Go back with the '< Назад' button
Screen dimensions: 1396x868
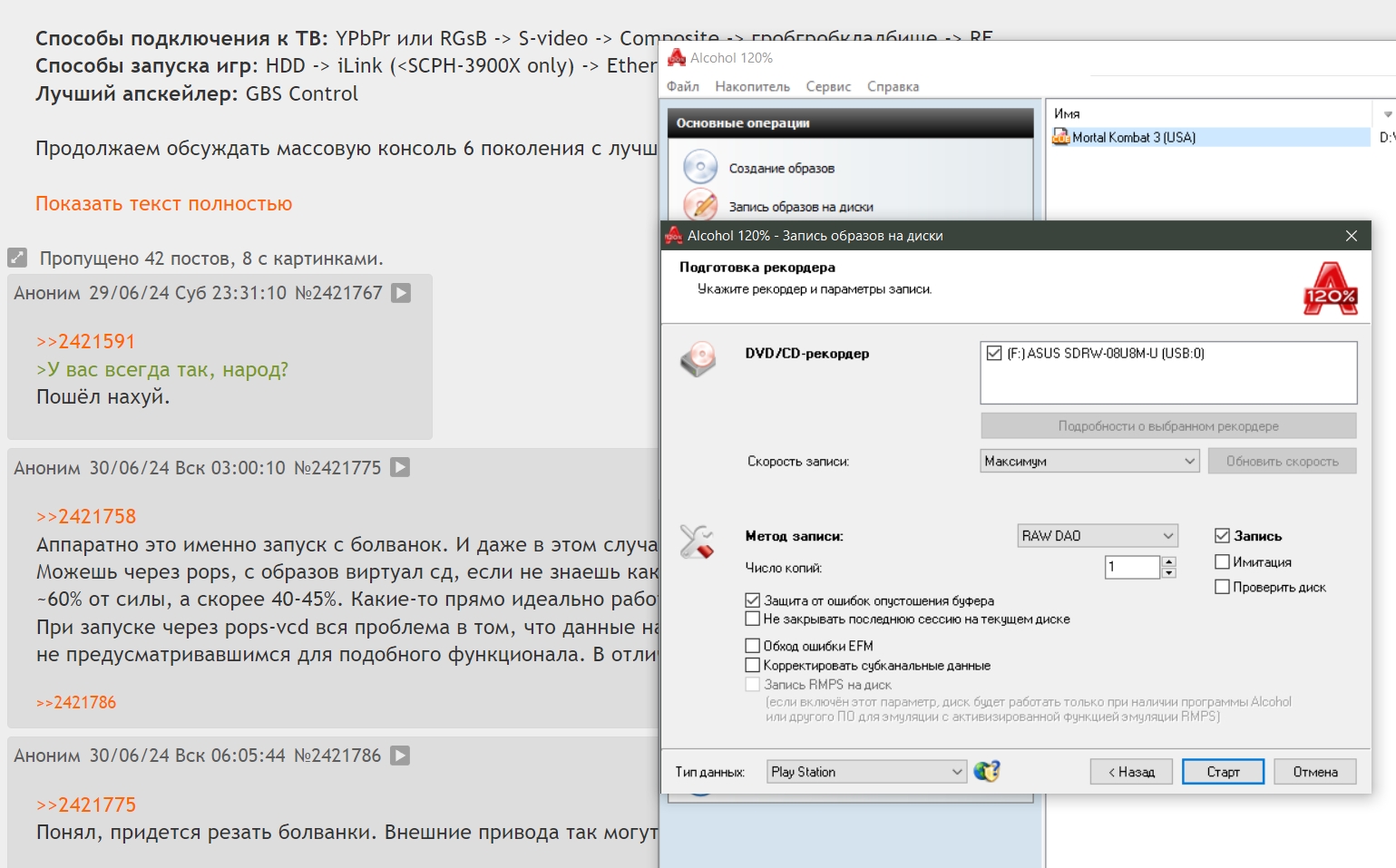point(1131,772)
